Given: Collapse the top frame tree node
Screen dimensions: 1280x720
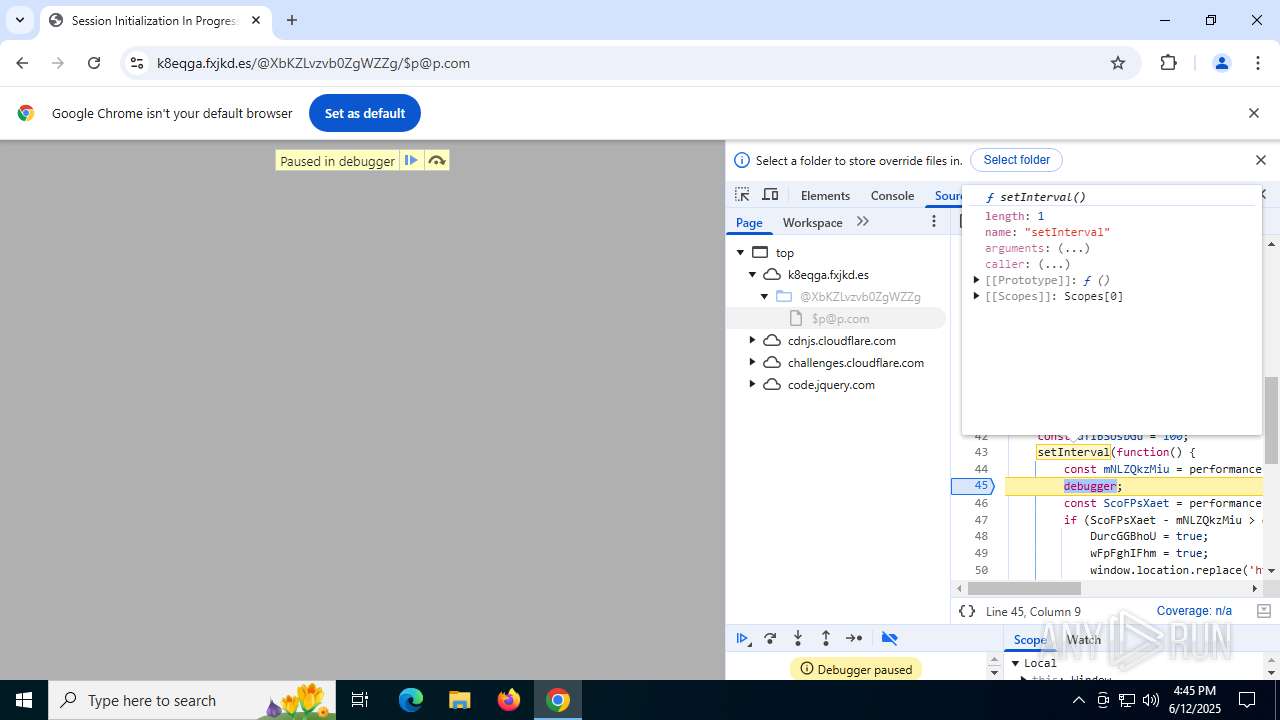Looking at the screenshot, I should click(x=740, y=252).
